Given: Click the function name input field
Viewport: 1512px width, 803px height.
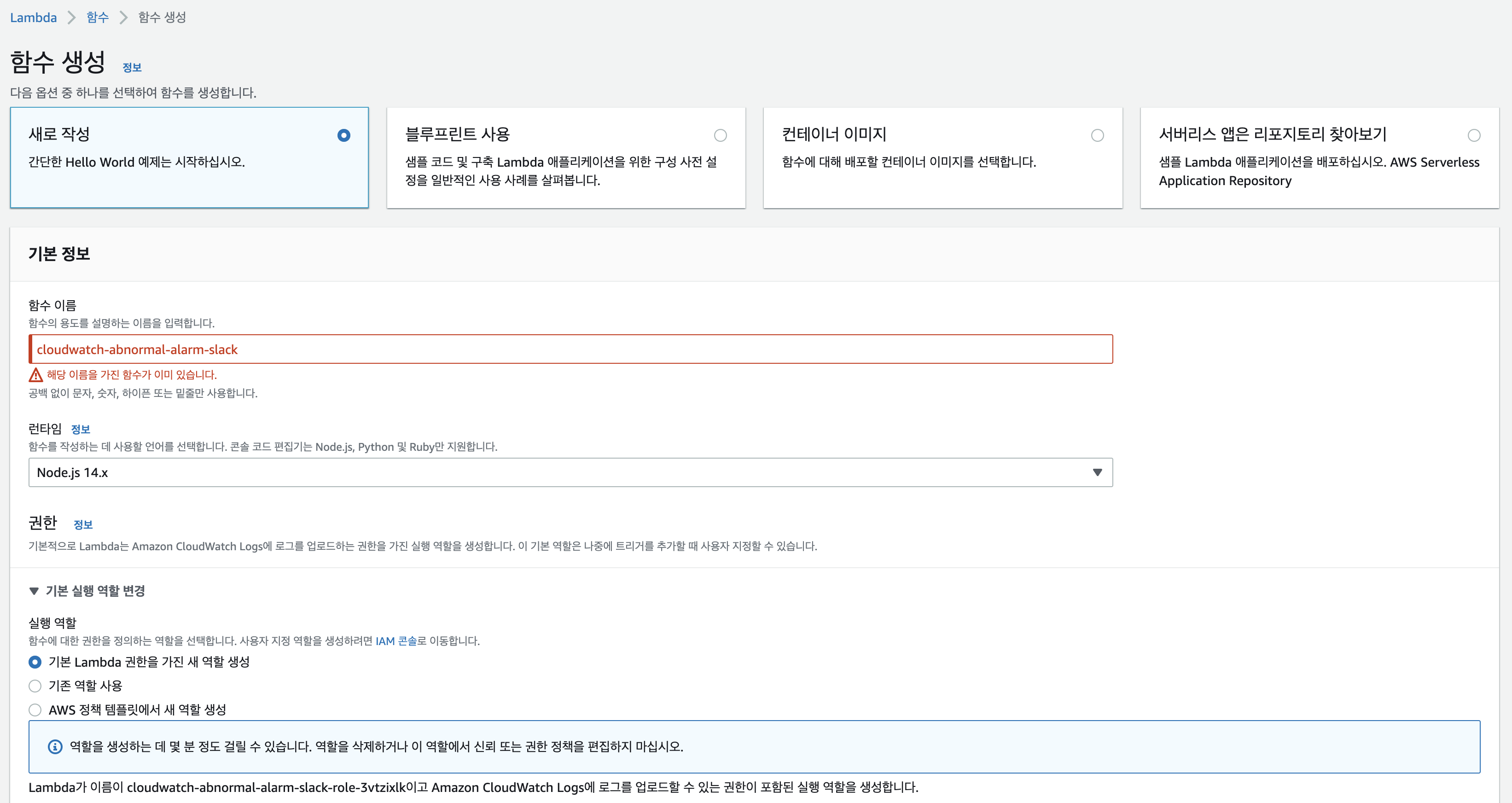Looking at the screenshot, I should 570,349.
